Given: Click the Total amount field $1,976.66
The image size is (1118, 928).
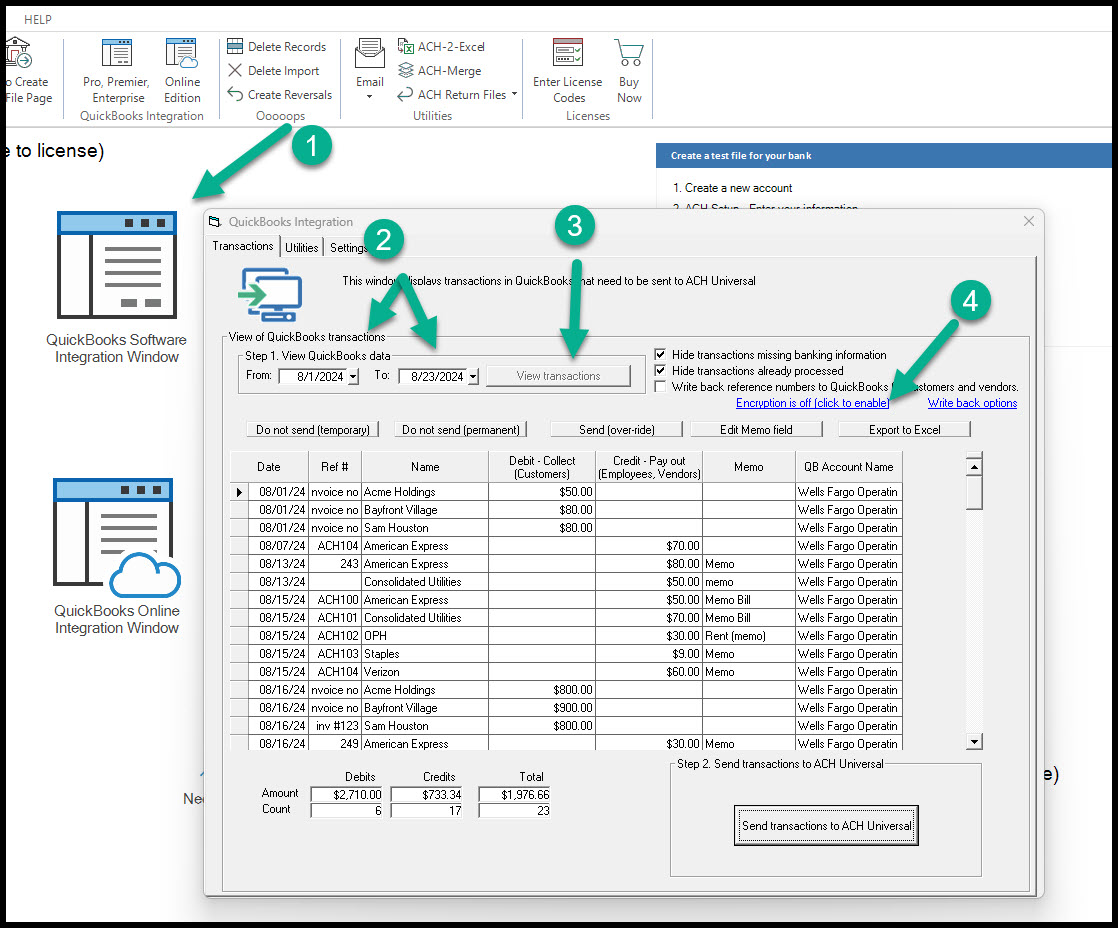Looking at the screenshot, I should 514,794.
